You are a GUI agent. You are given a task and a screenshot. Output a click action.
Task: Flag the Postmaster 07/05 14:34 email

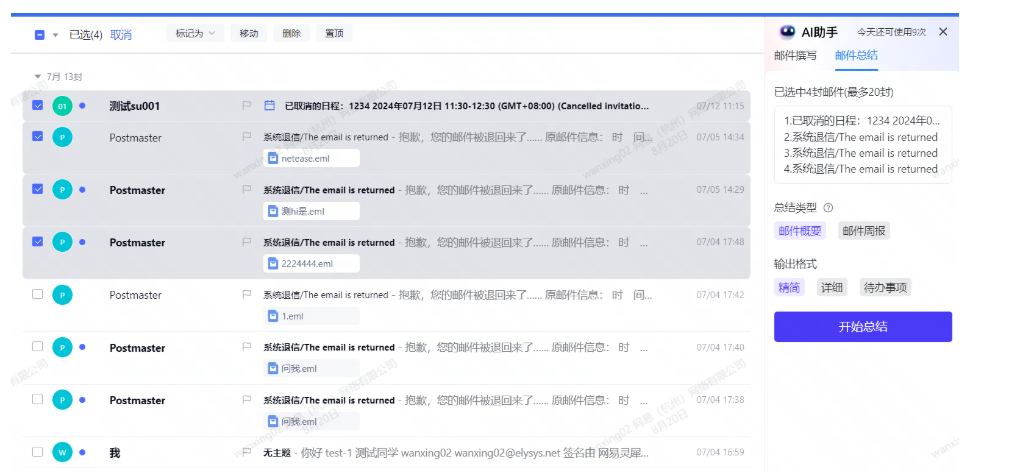click(247, 137)
